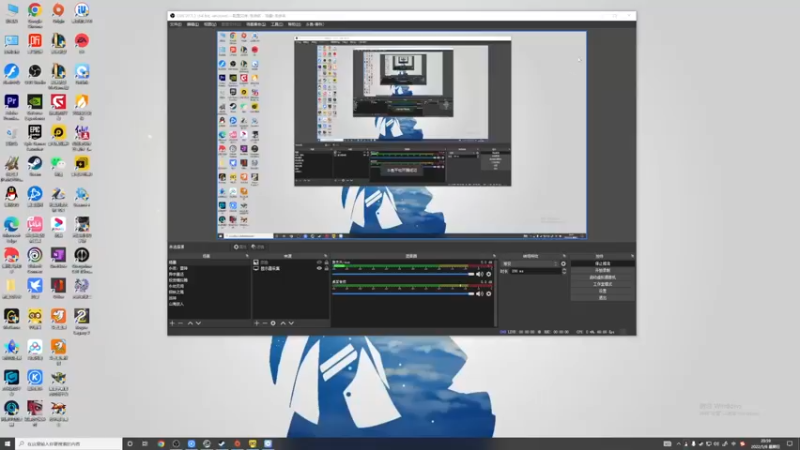Screen dimensions: 800x450
Task: Click the OBS preview canvas
Action: [402, 136]
